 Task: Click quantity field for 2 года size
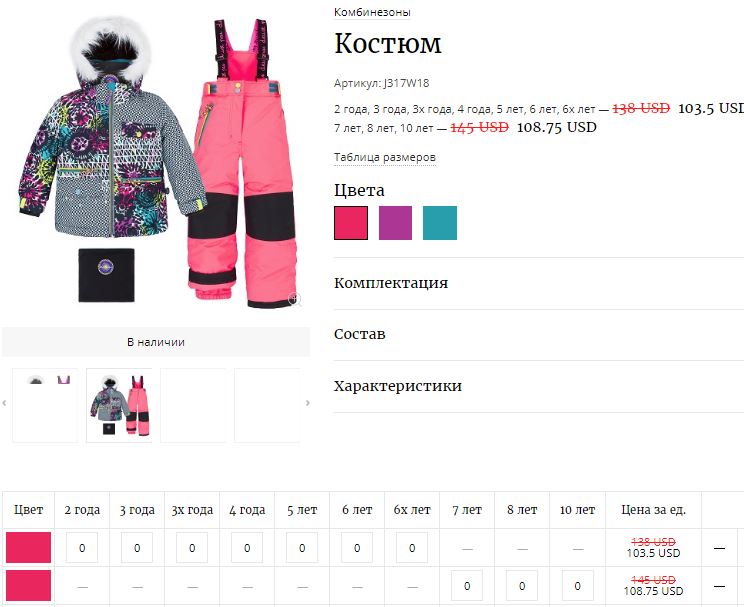tap(82, 548)
